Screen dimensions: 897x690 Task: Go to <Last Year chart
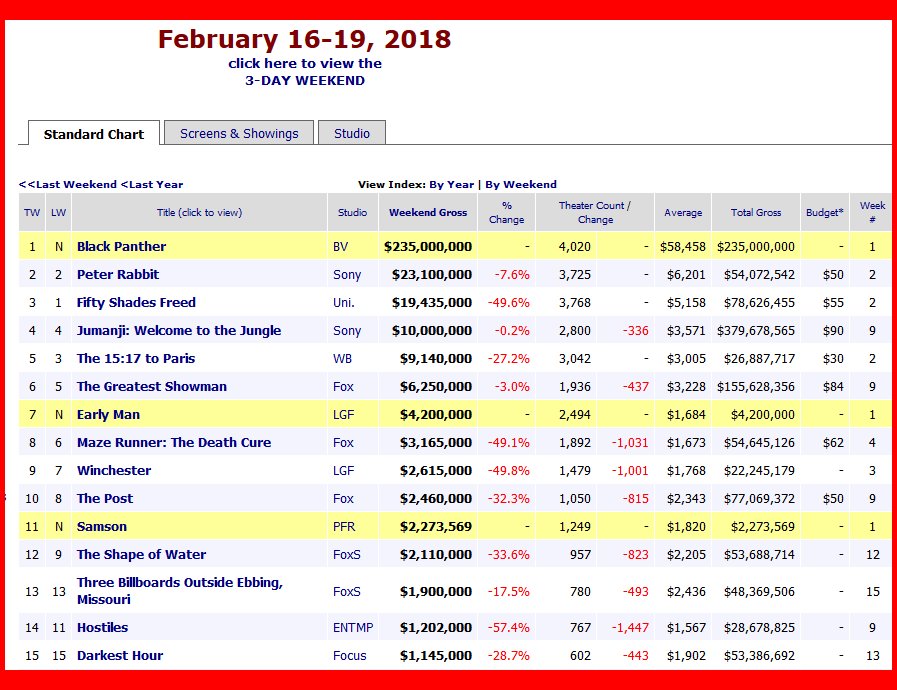152,184
